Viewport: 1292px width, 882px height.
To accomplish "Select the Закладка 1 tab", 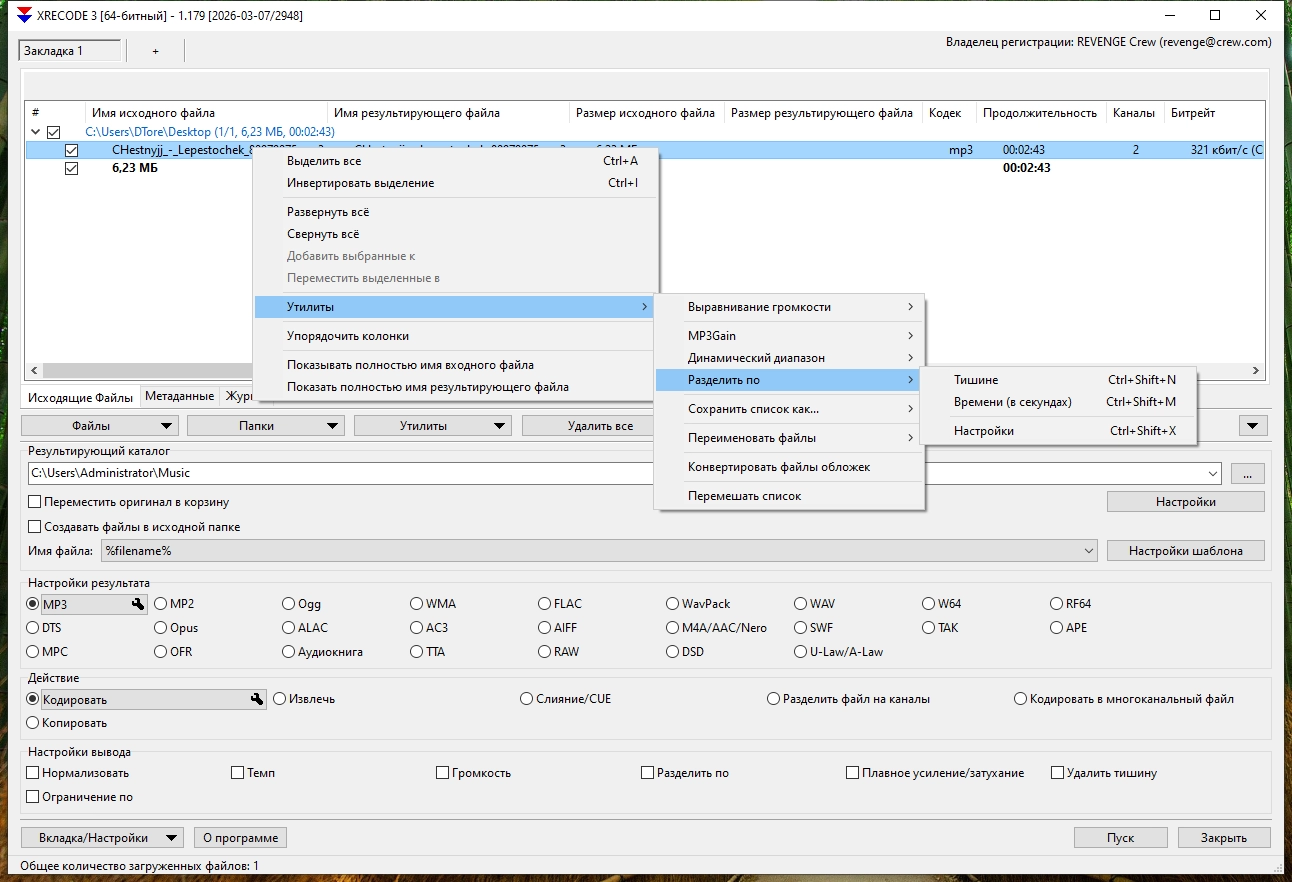I will 69,51.
